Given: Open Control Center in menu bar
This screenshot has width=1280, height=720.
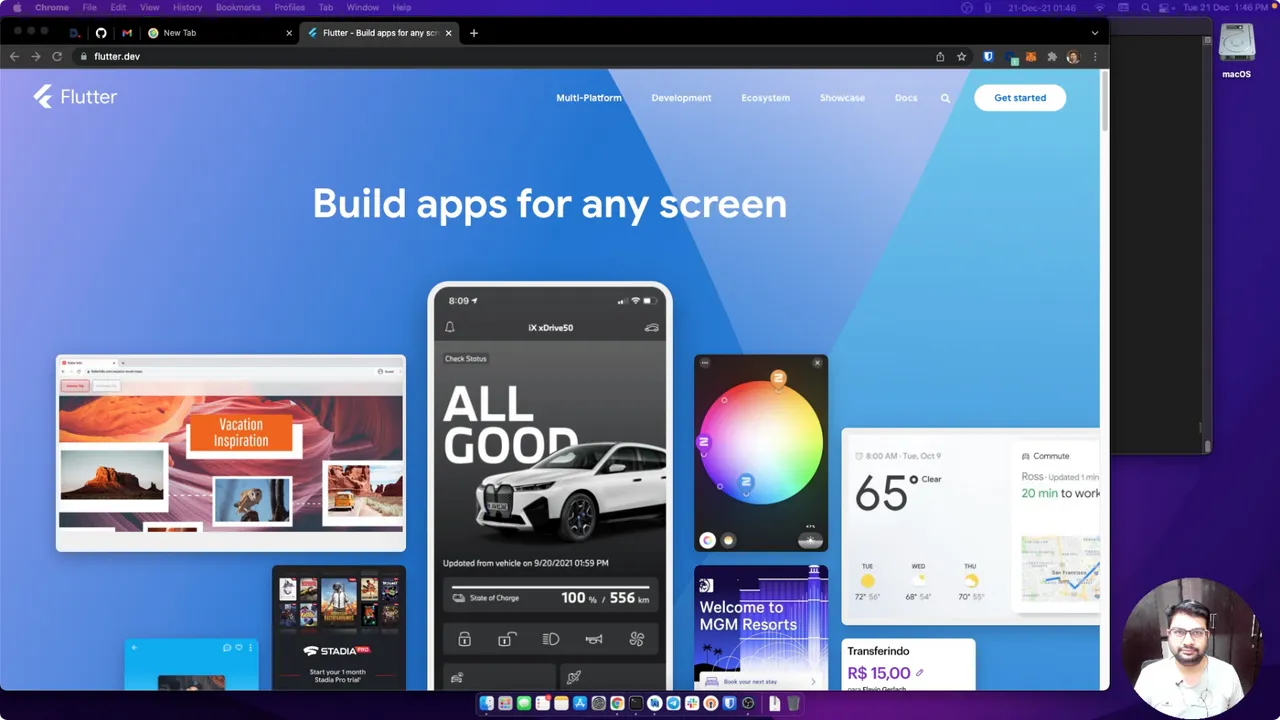Looking at the screenshot, I should coord(1166,7).
